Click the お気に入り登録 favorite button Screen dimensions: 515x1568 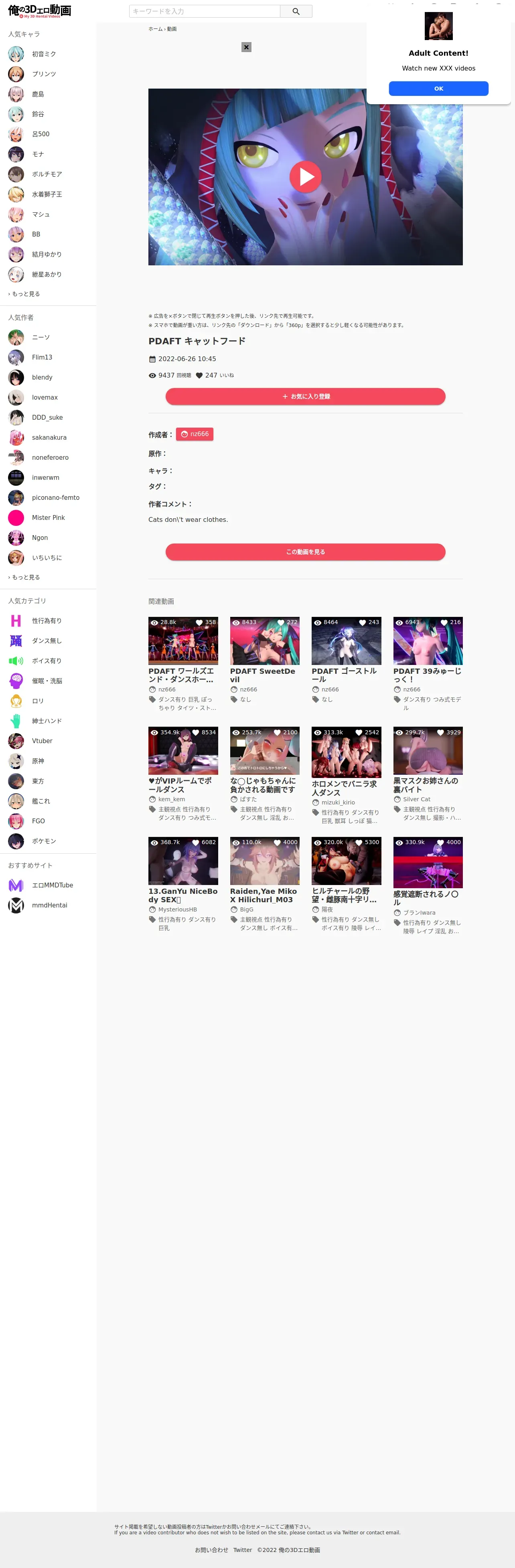coord(305,396)
